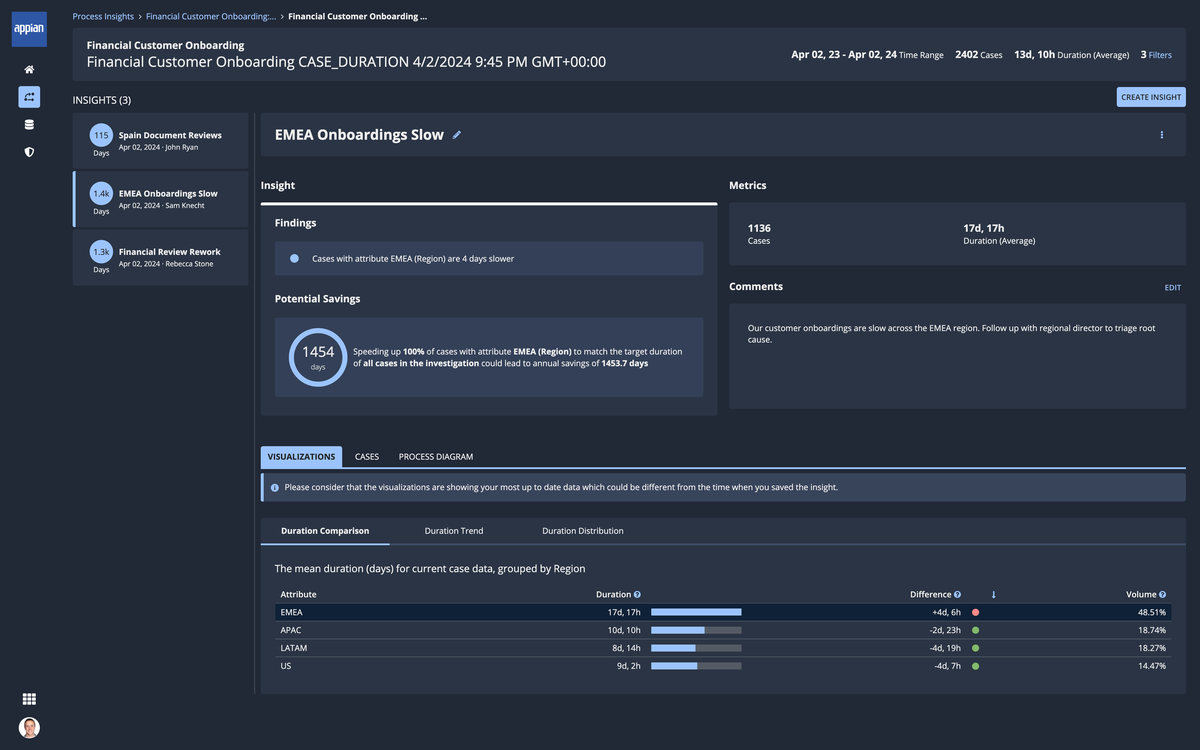Click the Process Insights breadcrumb link

click(x=103, y=17)
